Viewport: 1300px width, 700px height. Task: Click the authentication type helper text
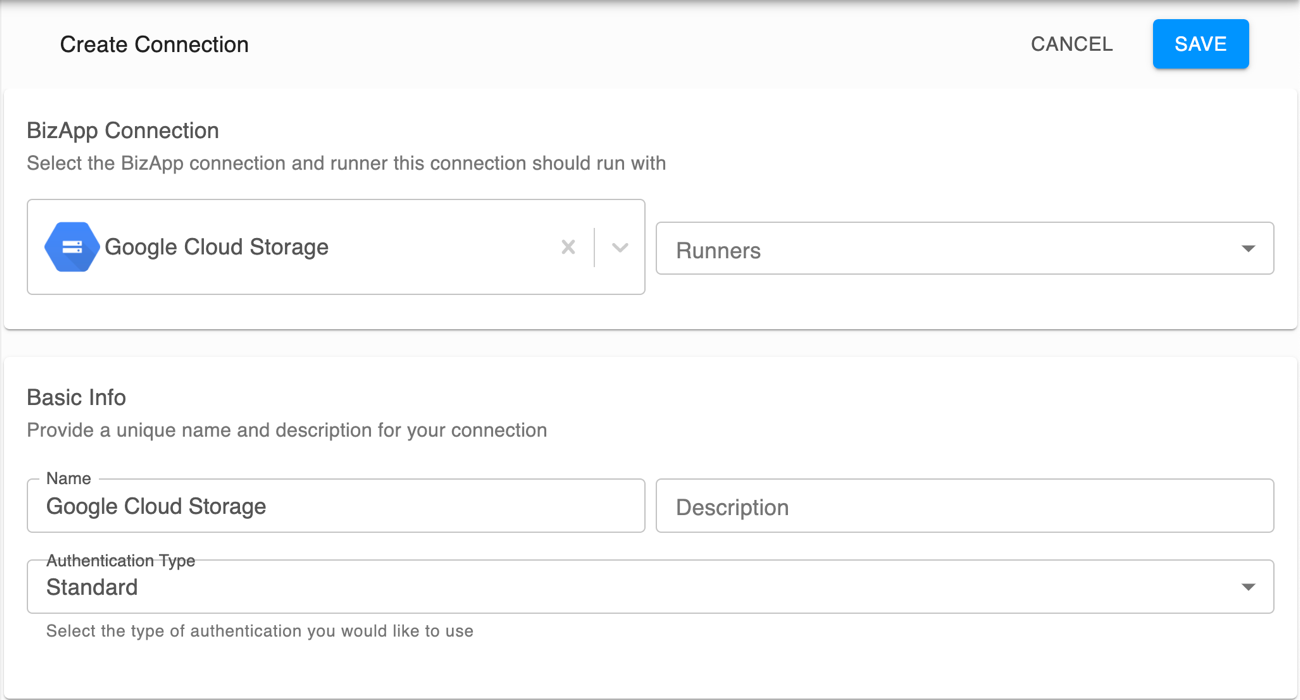point(259,631)
